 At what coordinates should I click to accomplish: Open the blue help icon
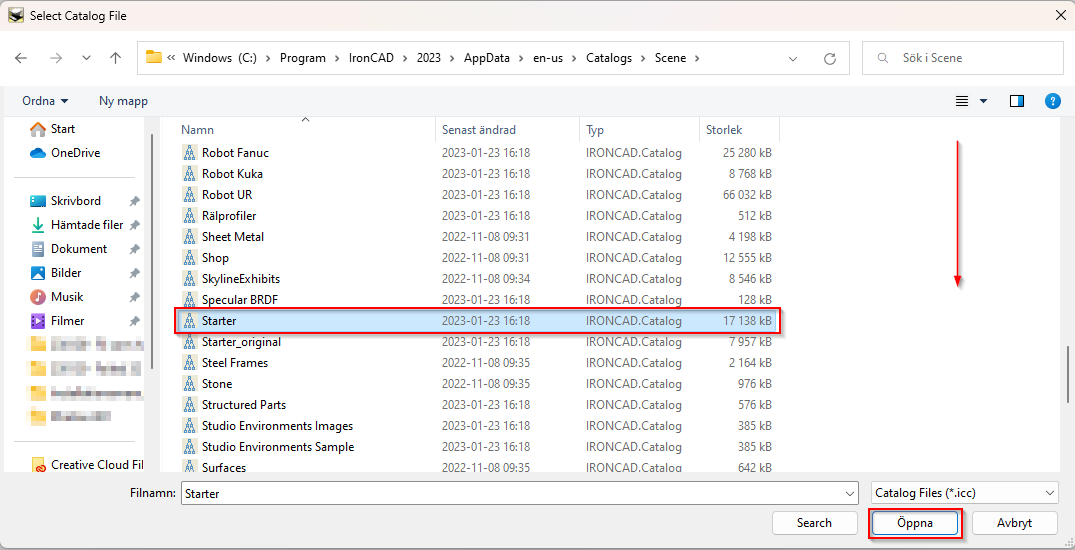(x=1053, y=101)
